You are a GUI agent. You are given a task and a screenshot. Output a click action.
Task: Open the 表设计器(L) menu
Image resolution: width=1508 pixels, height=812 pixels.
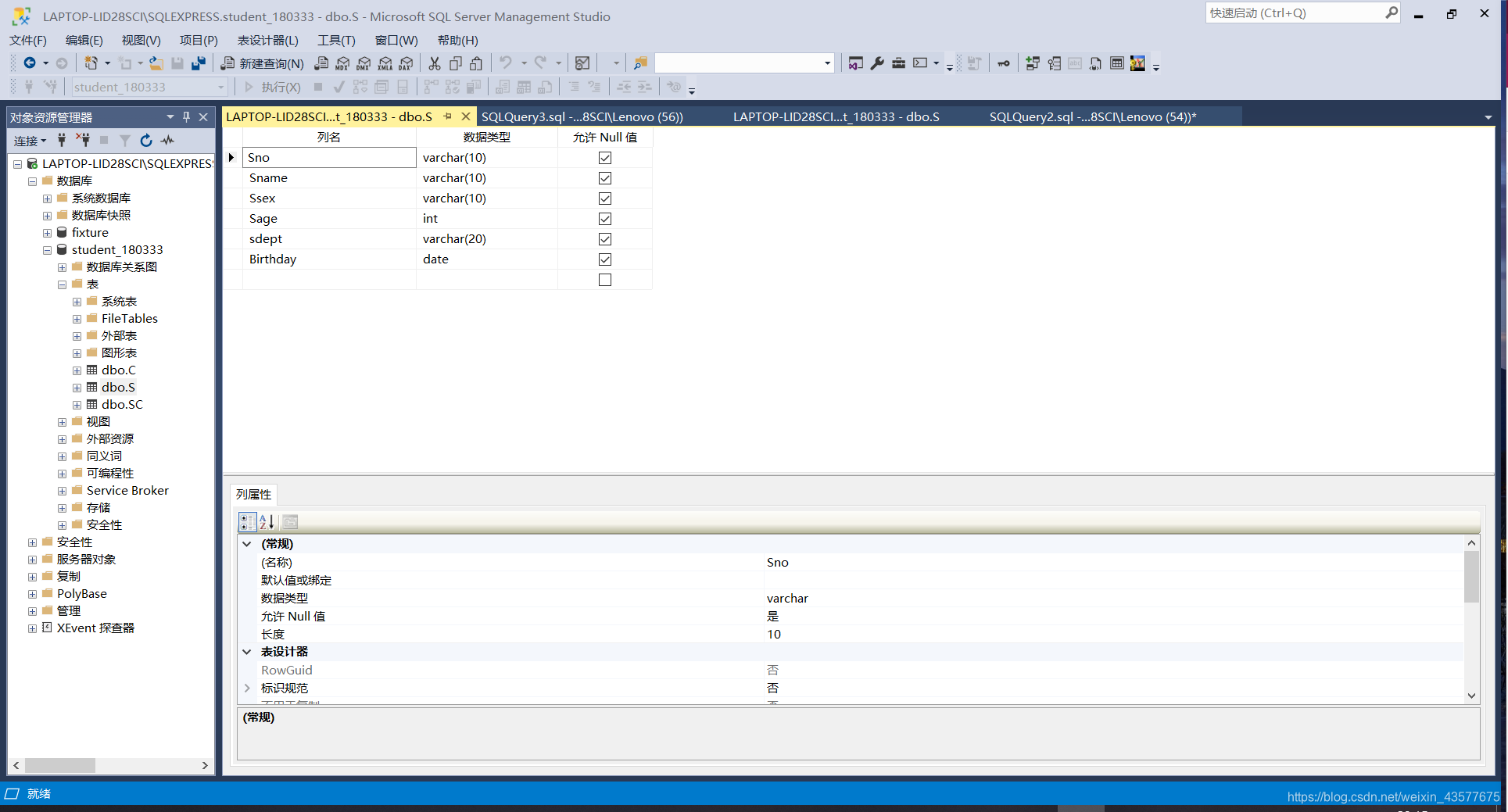[268, 40]
